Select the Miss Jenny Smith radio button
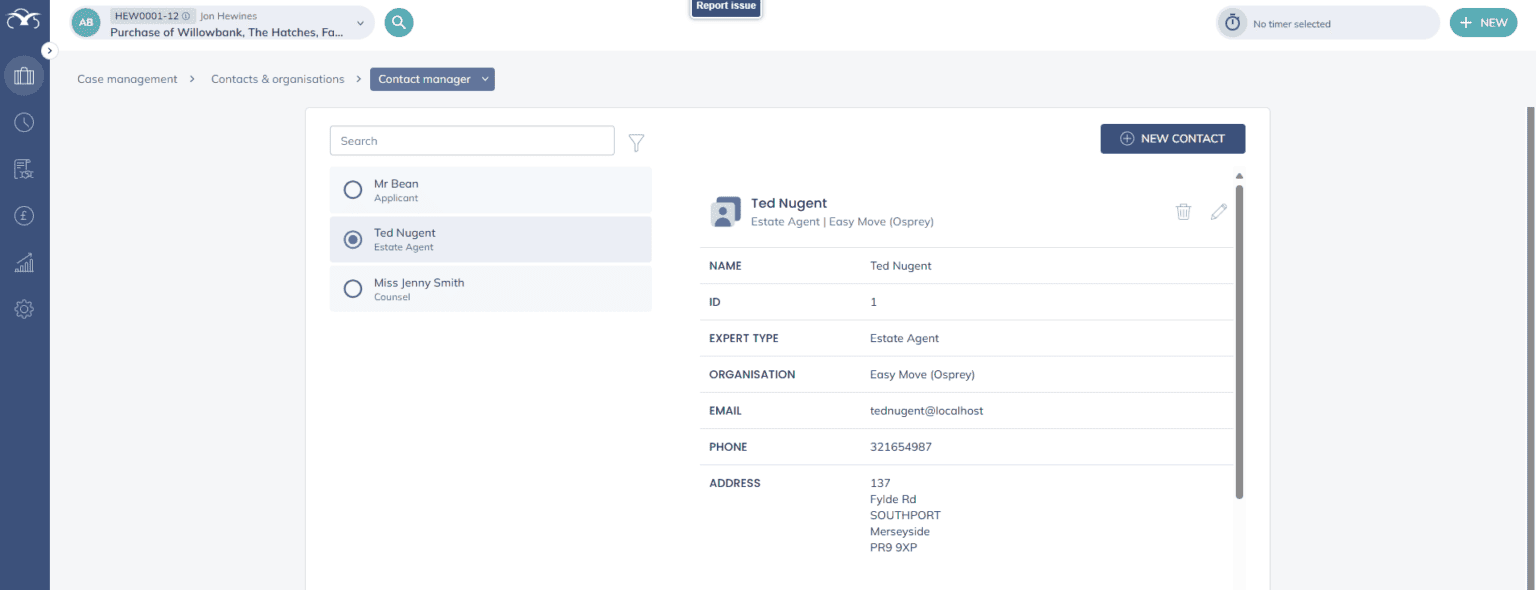This screenshot has width=1536, height=590. [x=352, y=289]
